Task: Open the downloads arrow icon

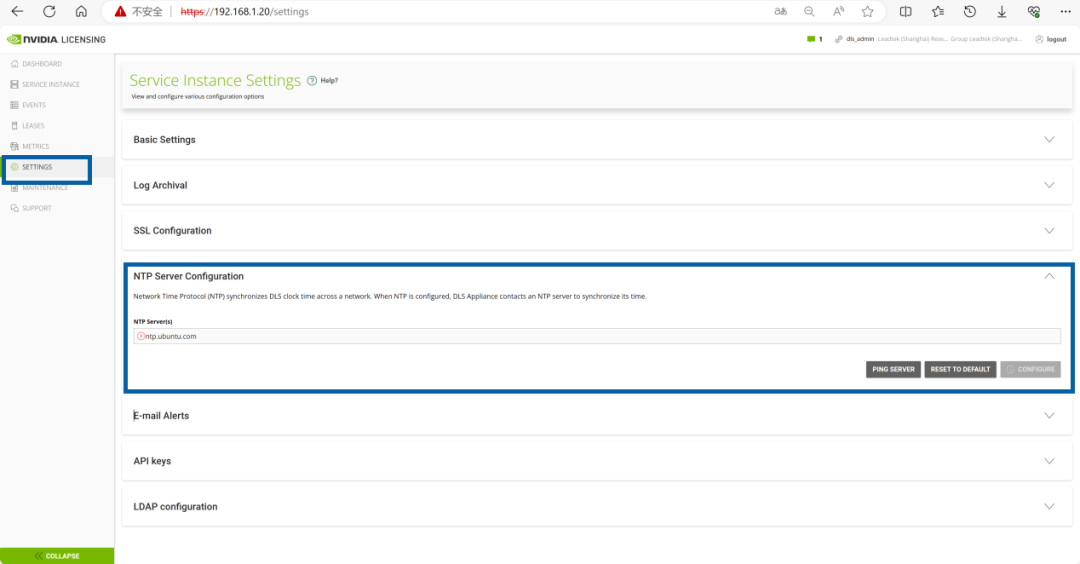Action: [x=1001, y=11]
